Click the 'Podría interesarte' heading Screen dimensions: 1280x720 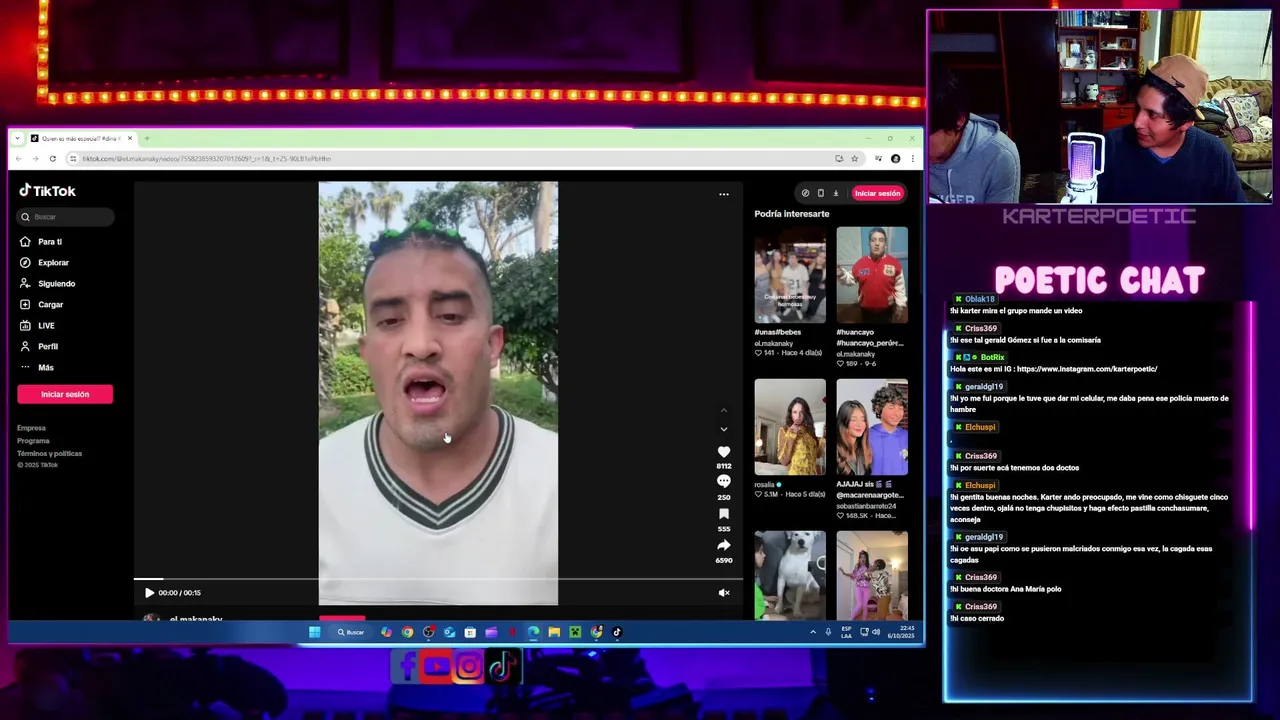point(792,214)
